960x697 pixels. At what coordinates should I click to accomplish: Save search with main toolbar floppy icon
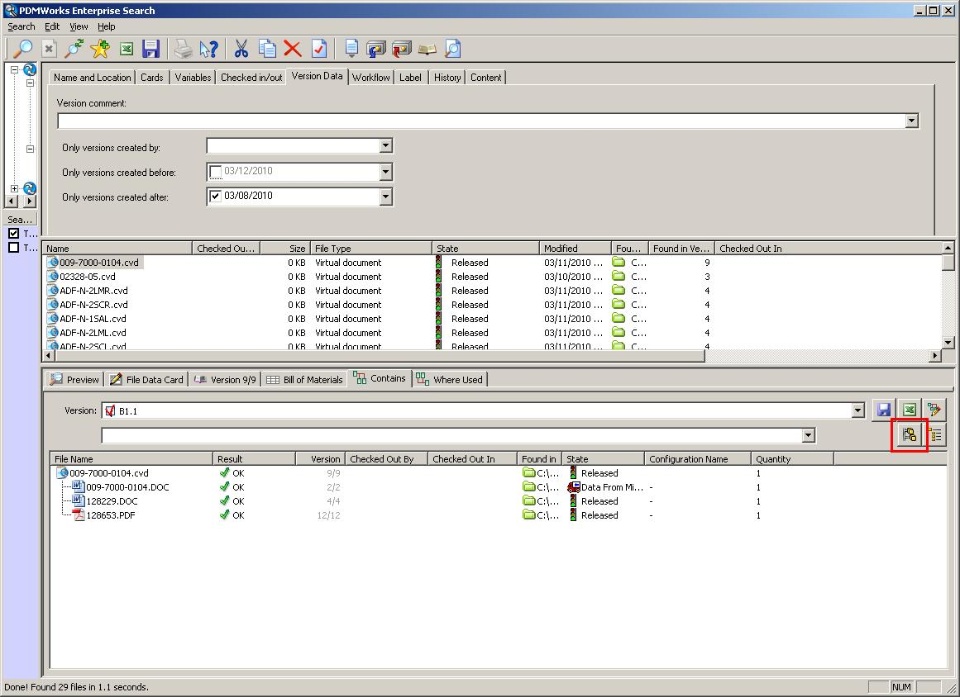pos(151,48)
